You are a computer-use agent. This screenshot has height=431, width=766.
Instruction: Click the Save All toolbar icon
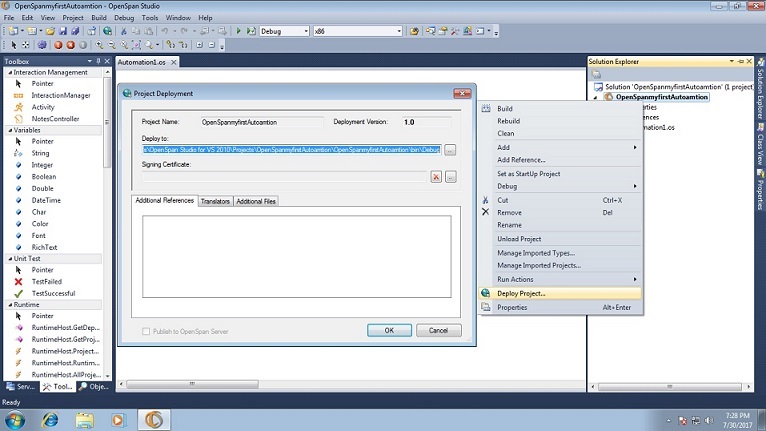(x=75, y=31)
